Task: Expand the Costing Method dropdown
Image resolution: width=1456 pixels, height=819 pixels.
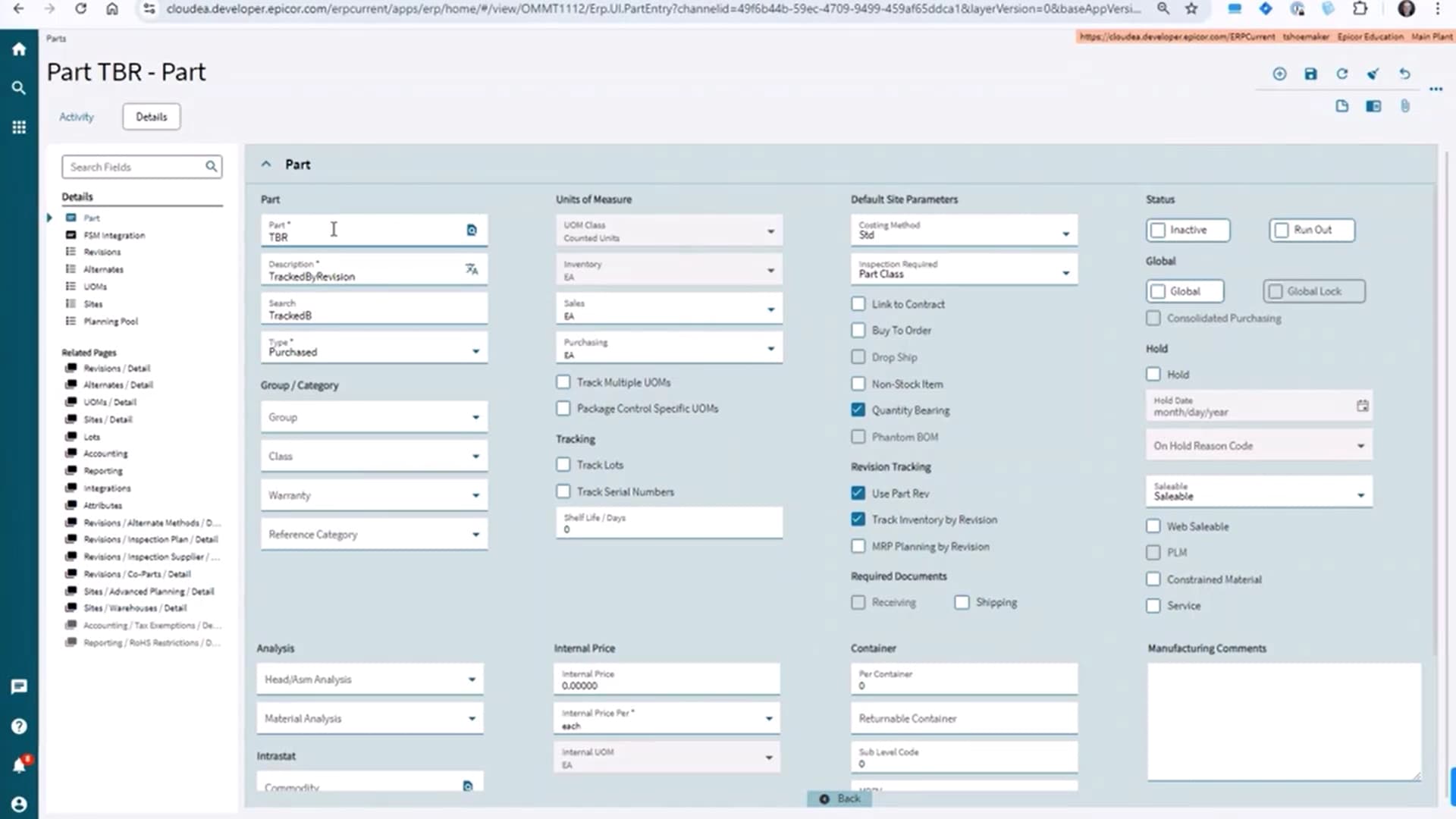Action: (x=1065, y=234)
